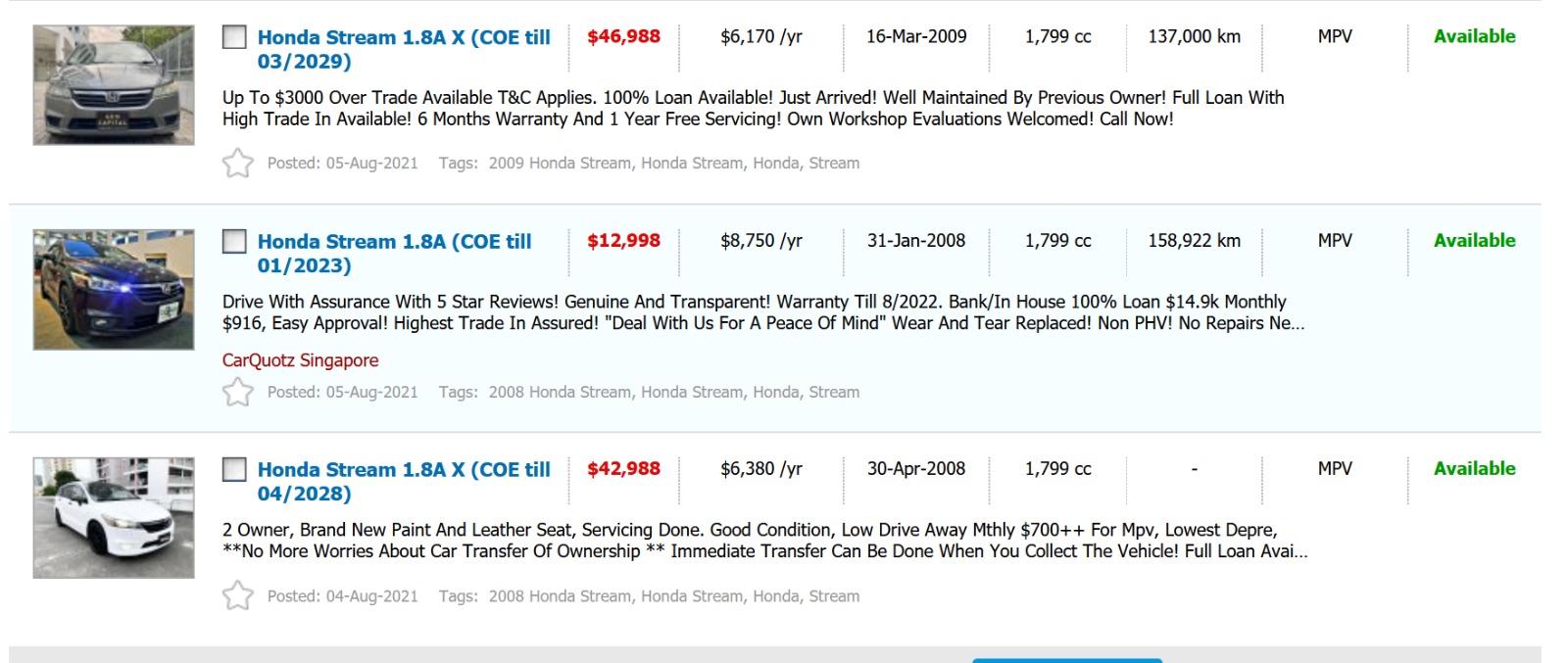Click the $12,998 price
This screenshot has height=663, width=1568.
623,241
